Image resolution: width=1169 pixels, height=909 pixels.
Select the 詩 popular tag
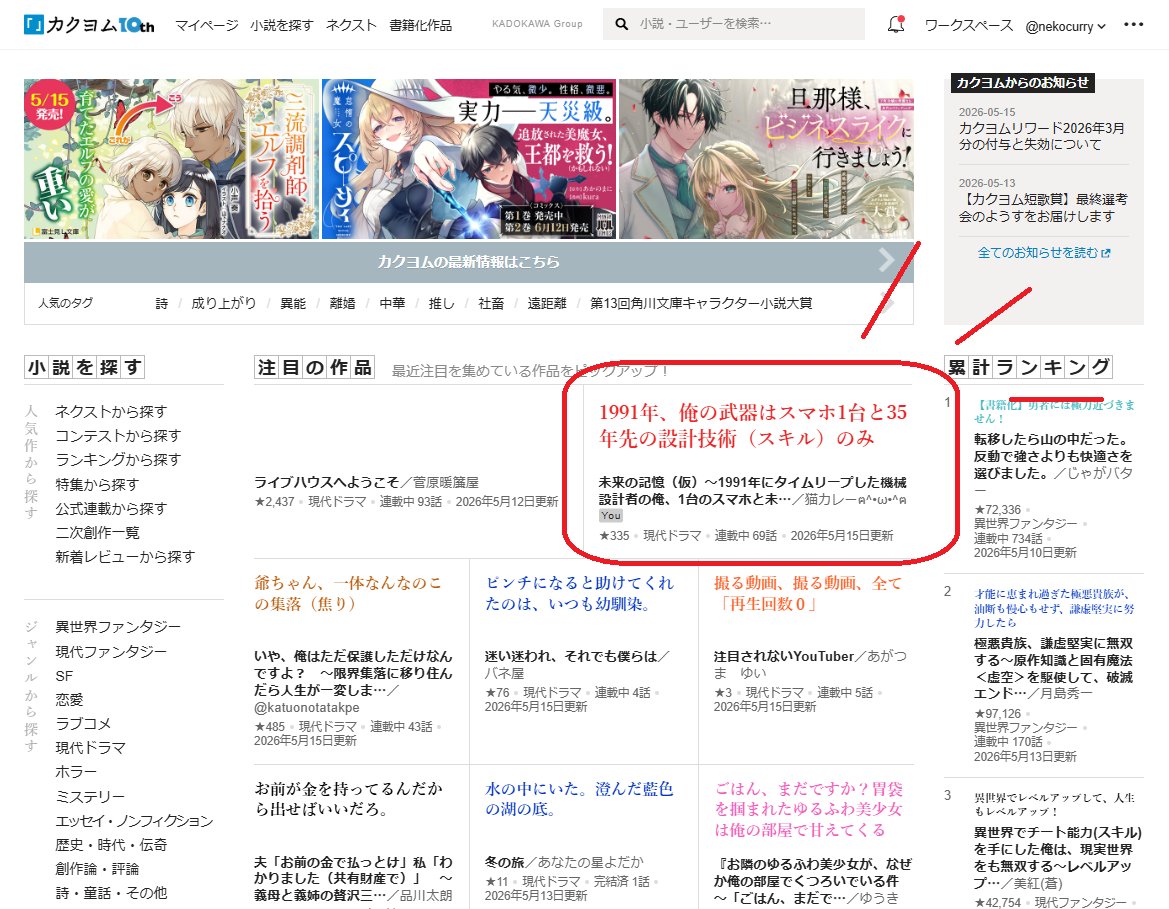(x=162, y=303)
